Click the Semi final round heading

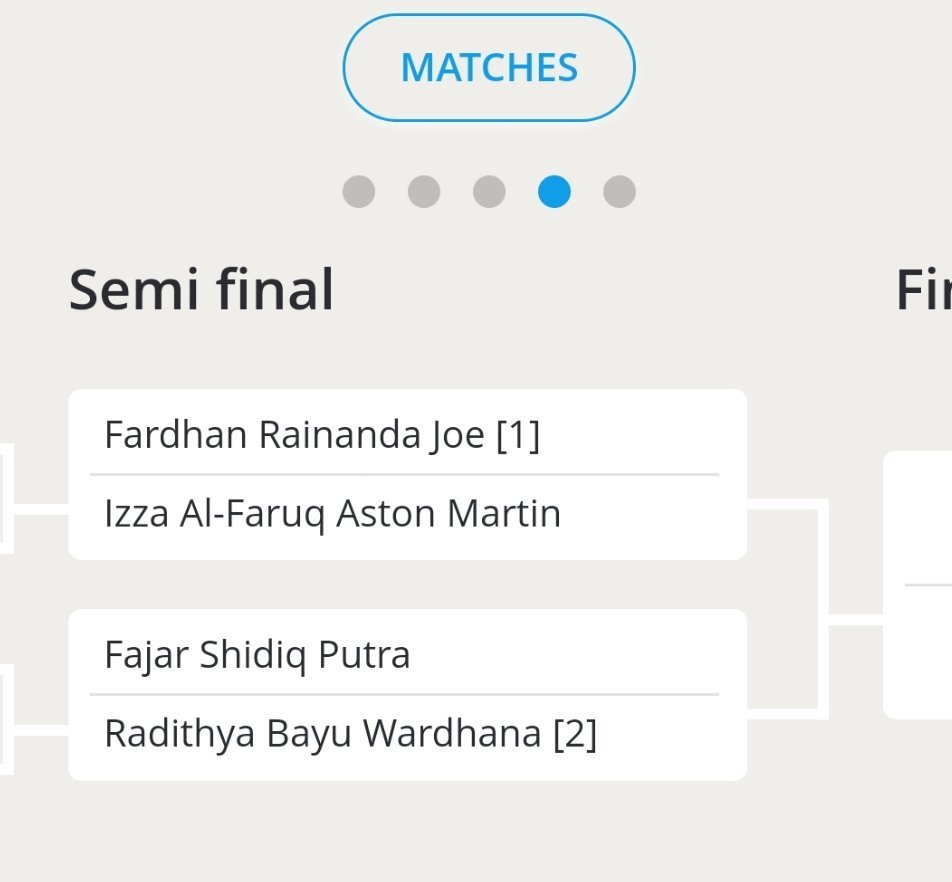(x=201, y=290)
